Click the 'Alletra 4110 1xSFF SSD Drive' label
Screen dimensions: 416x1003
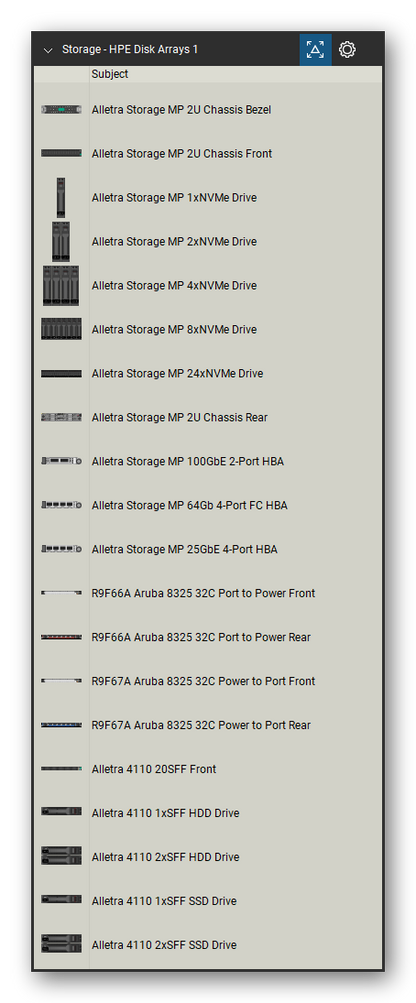(164, 901)
